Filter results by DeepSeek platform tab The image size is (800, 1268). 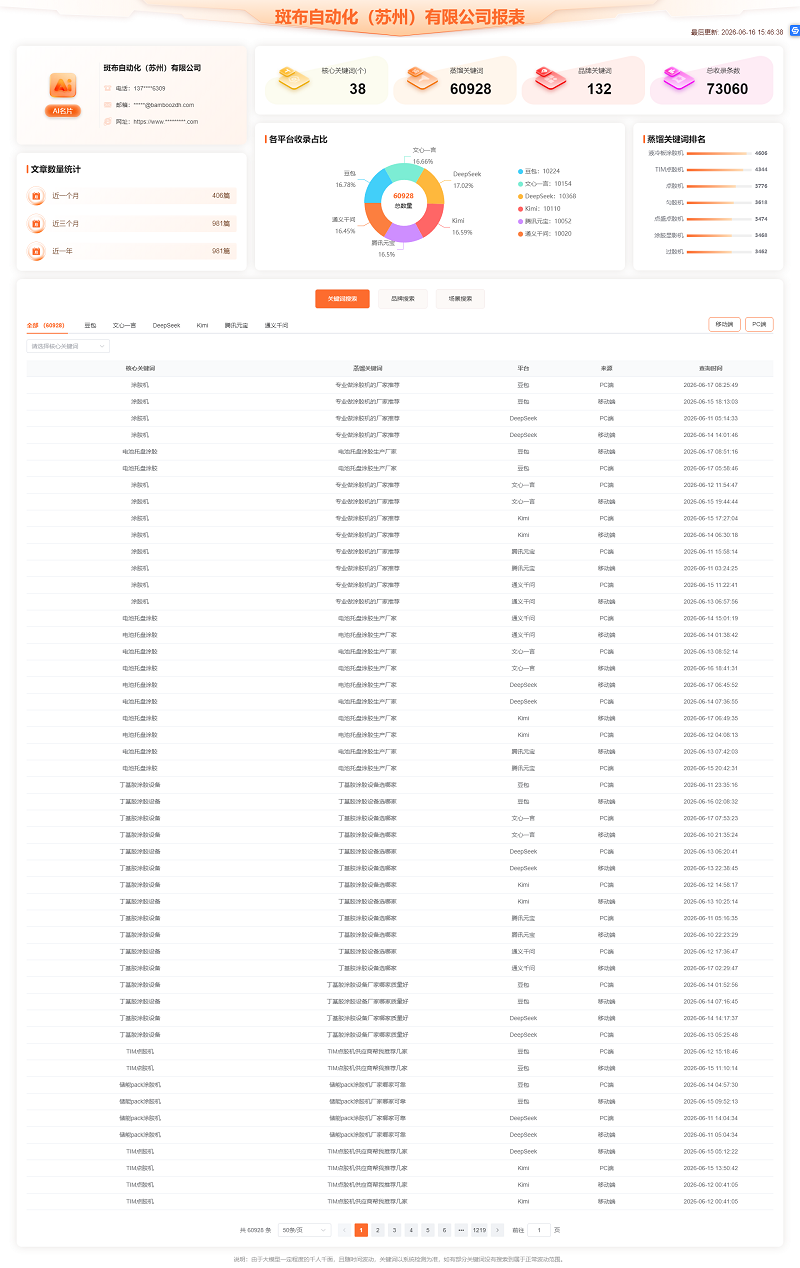(166, 325)
